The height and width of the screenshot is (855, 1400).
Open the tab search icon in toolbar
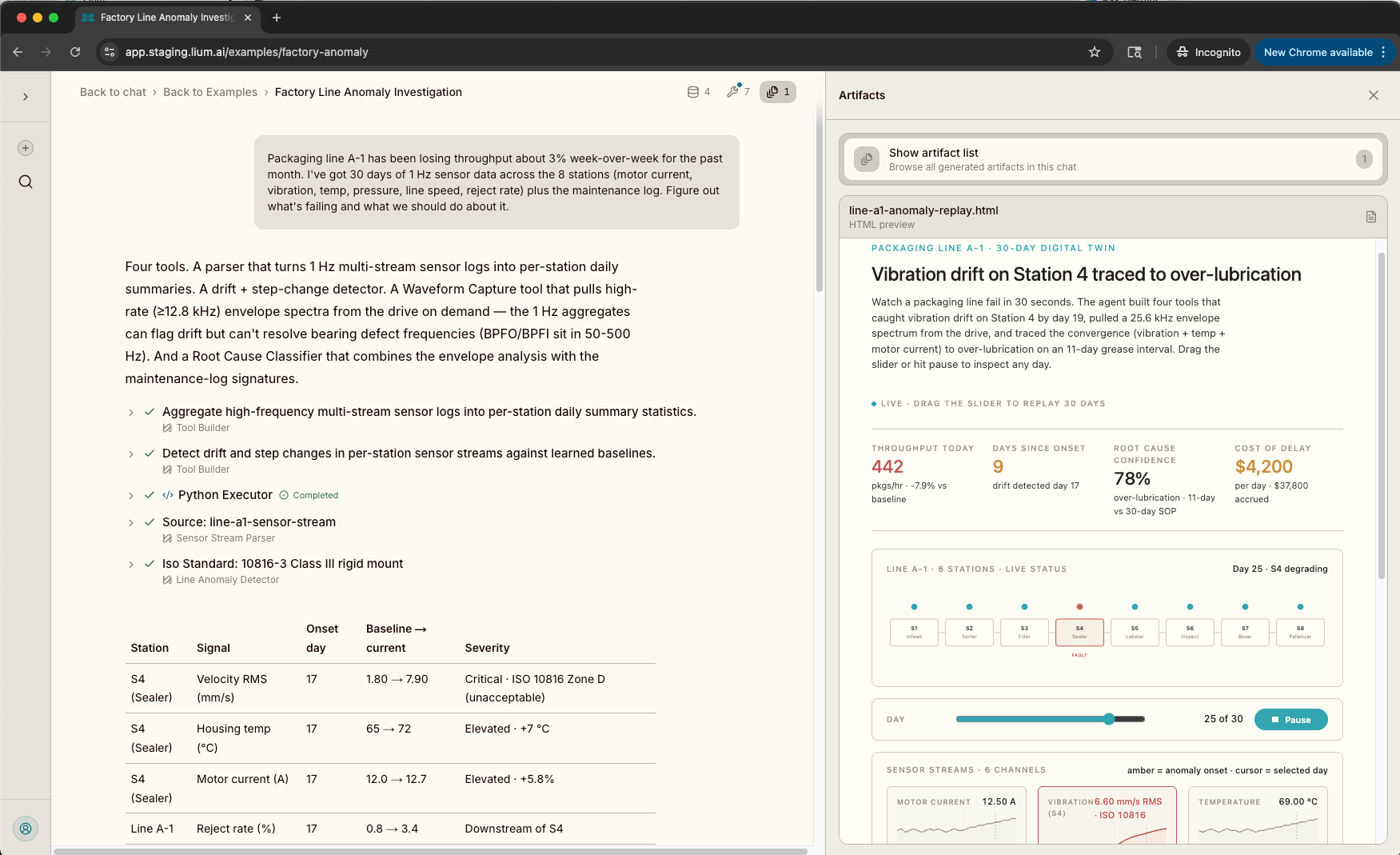tap(1135, 52)
